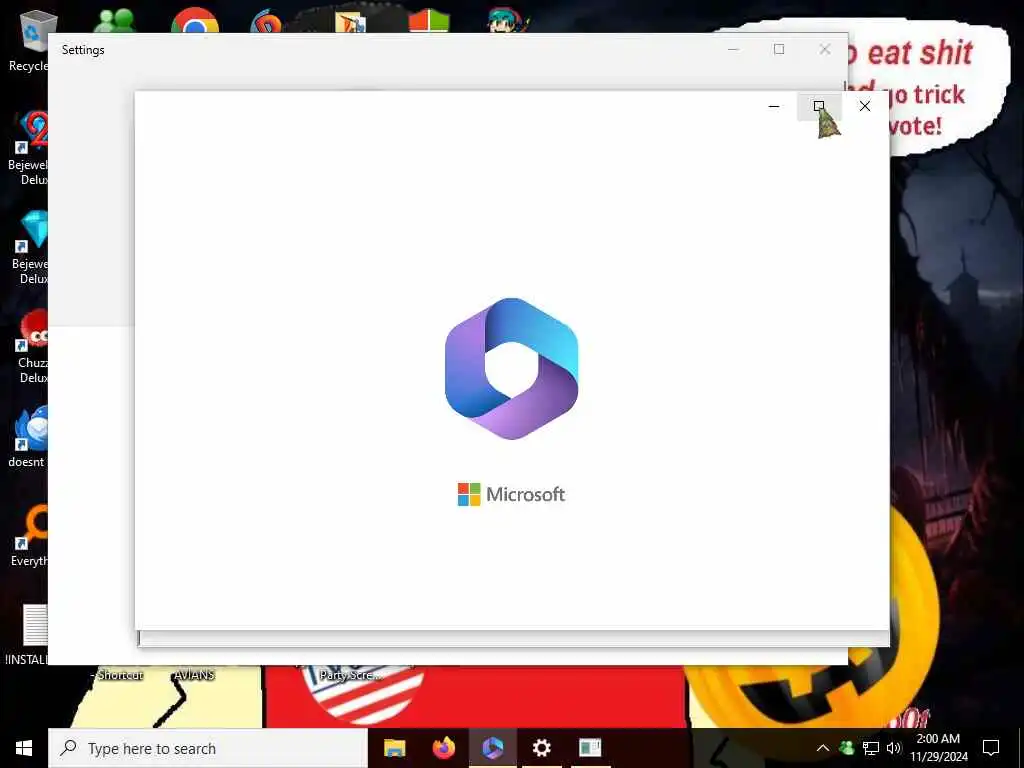The width and height of the screenshot is (1024, 768).
Task: Select the anime character desktop icon
Action: (507, 21)
